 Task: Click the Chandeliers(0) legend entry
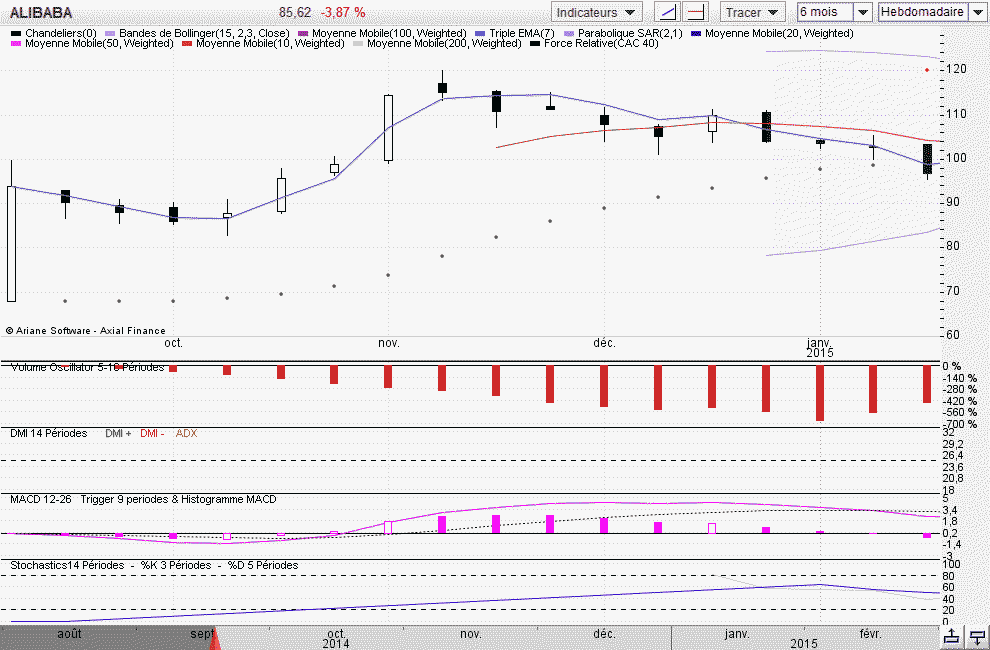pos(54,33)
